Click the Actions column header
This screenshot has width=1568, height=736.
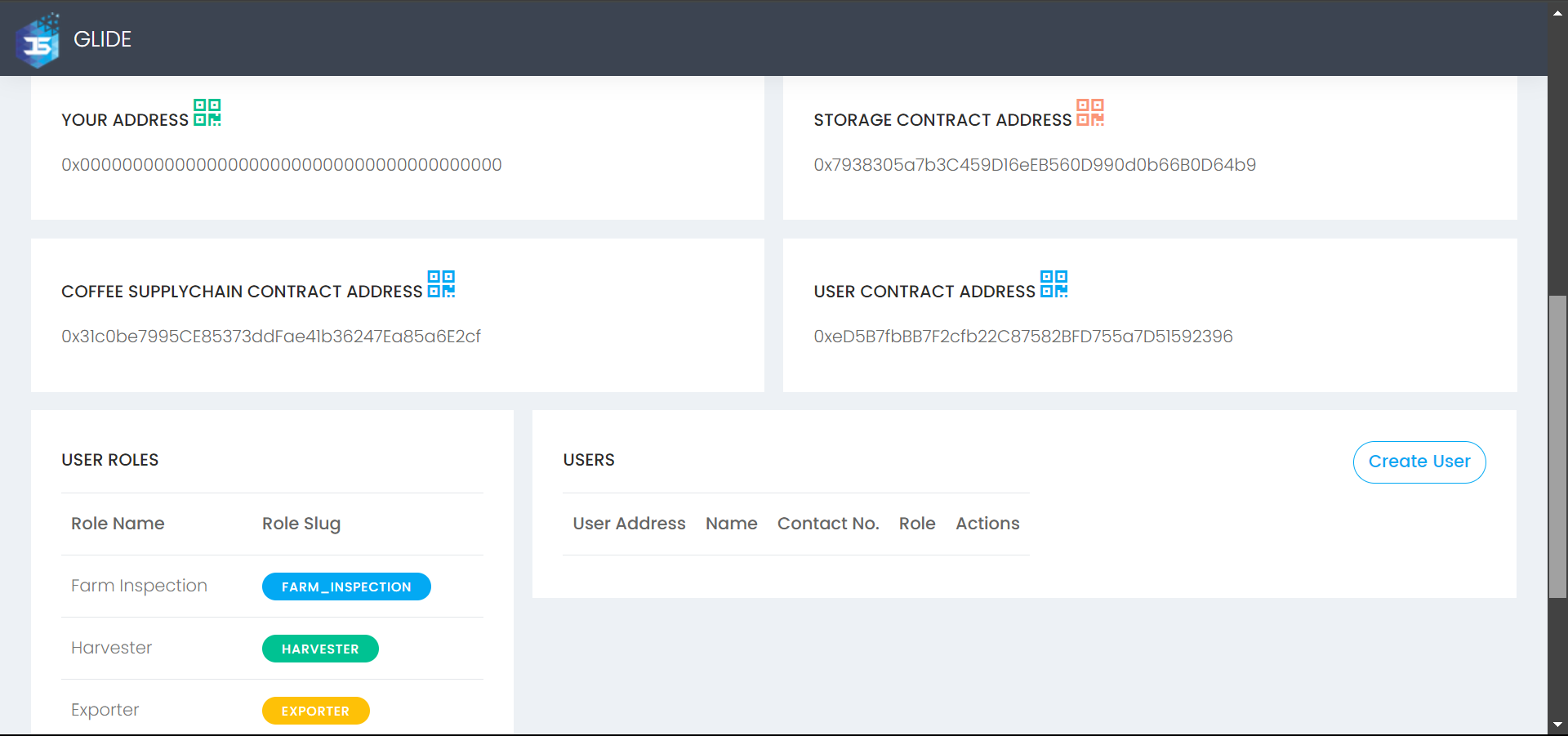987,524
